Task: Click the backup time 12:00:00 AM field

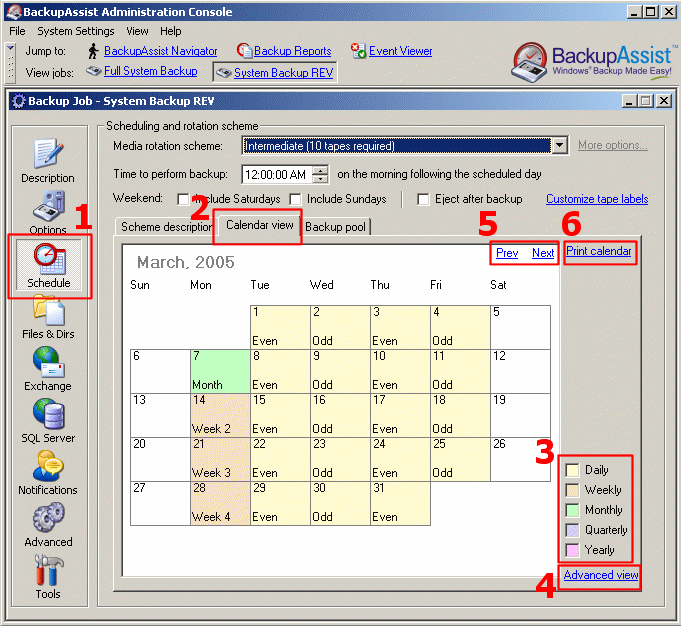Action: (277, 175)
